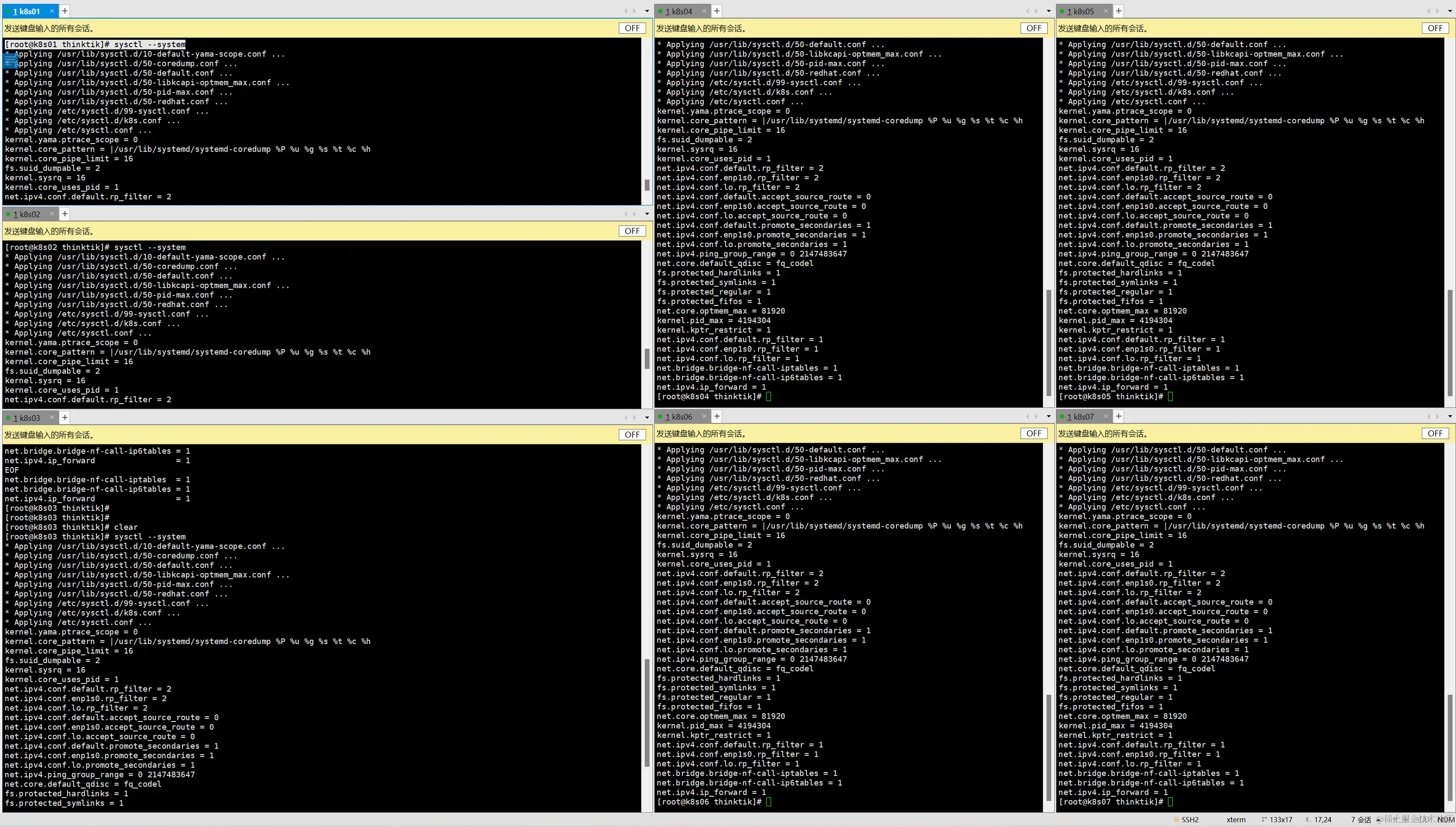Image resolution: width=1456 pixels, height=827 pixels.
Task: Close the k8s02 session tab
Action: click(52, 213)
